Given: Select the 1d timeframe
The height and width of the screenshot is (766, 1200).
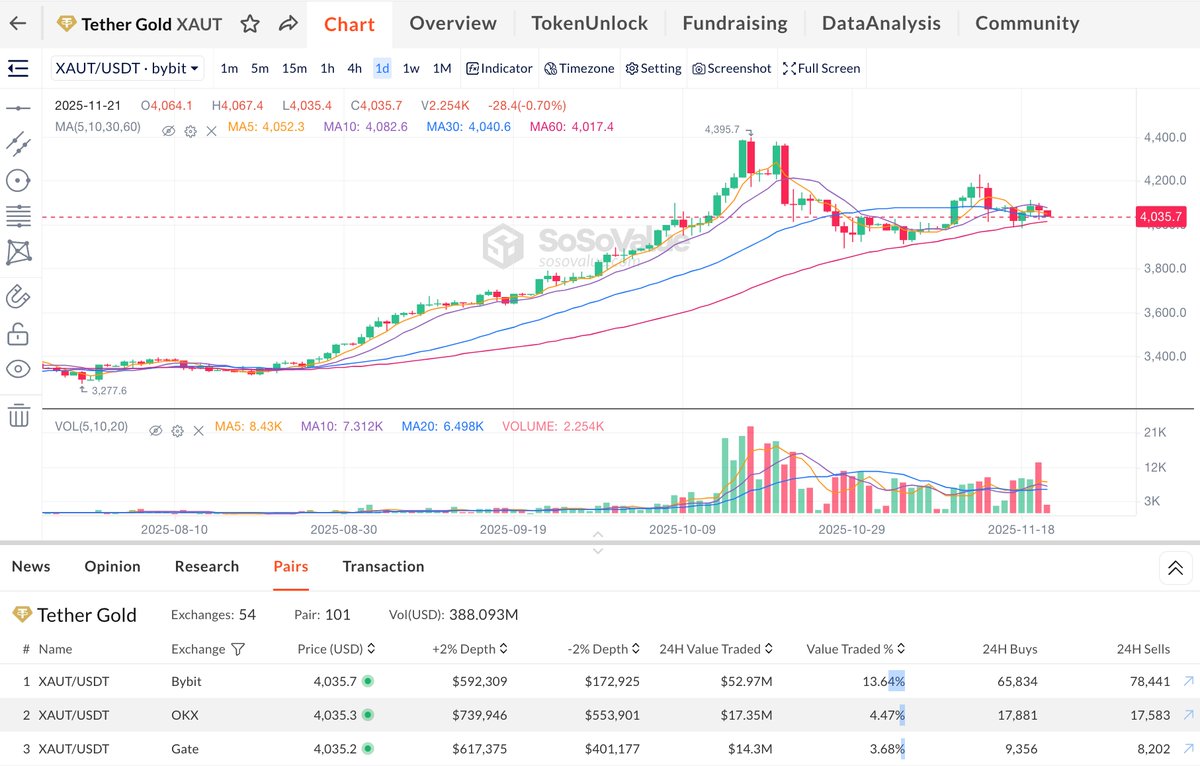Looking at the screenshot, I should point(382,68).
